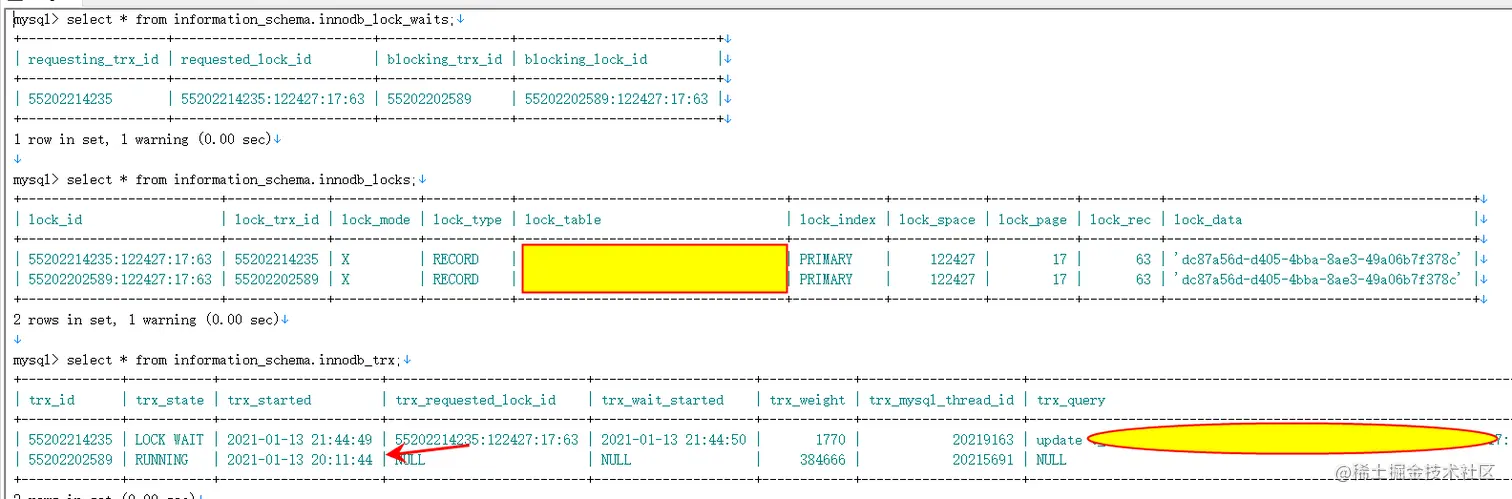Click lock_trx_id 55202214235 in innodb_locks table
Viewport: 1512px width, 499px height.
277,259
